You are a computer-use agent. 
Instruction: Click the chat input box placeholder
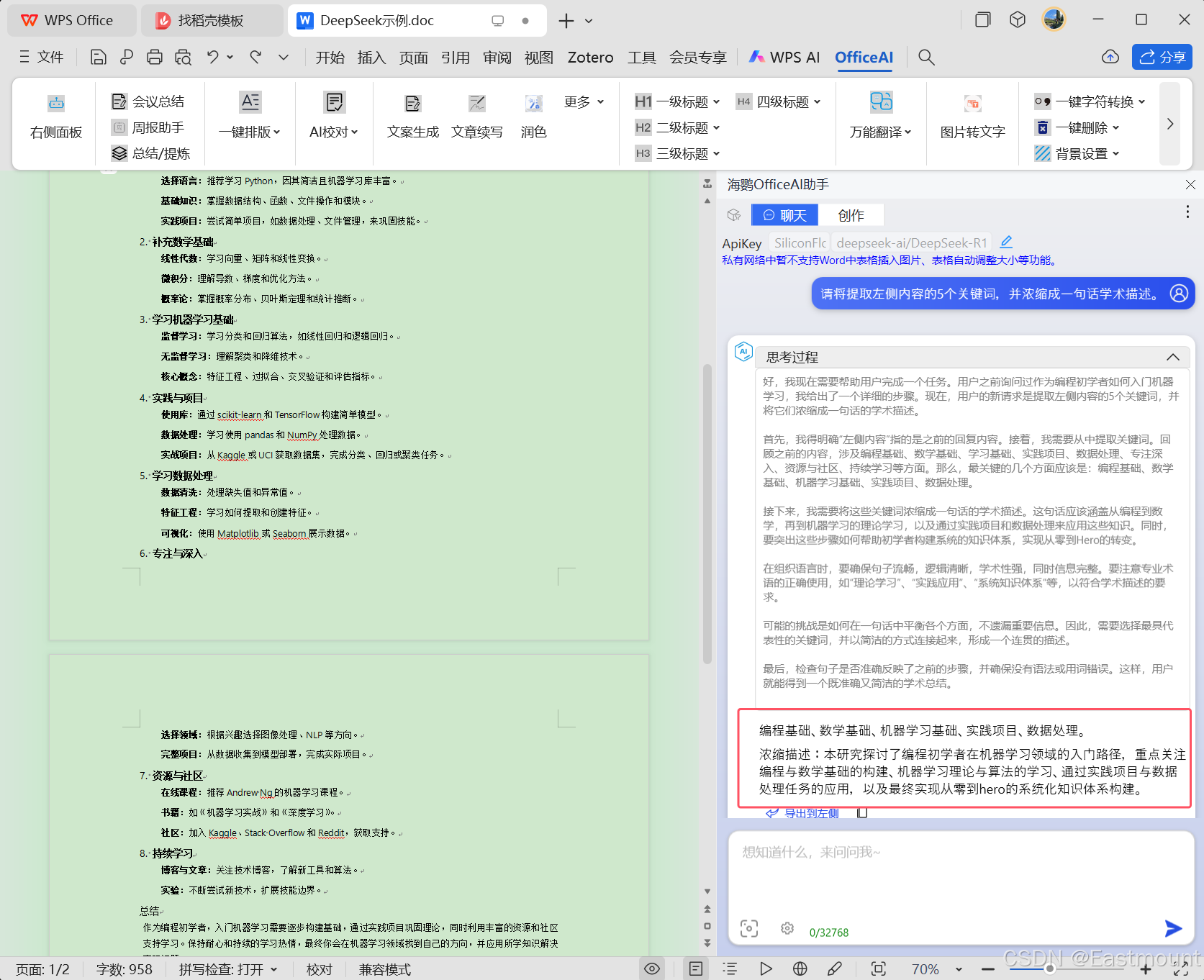[811, 852]
